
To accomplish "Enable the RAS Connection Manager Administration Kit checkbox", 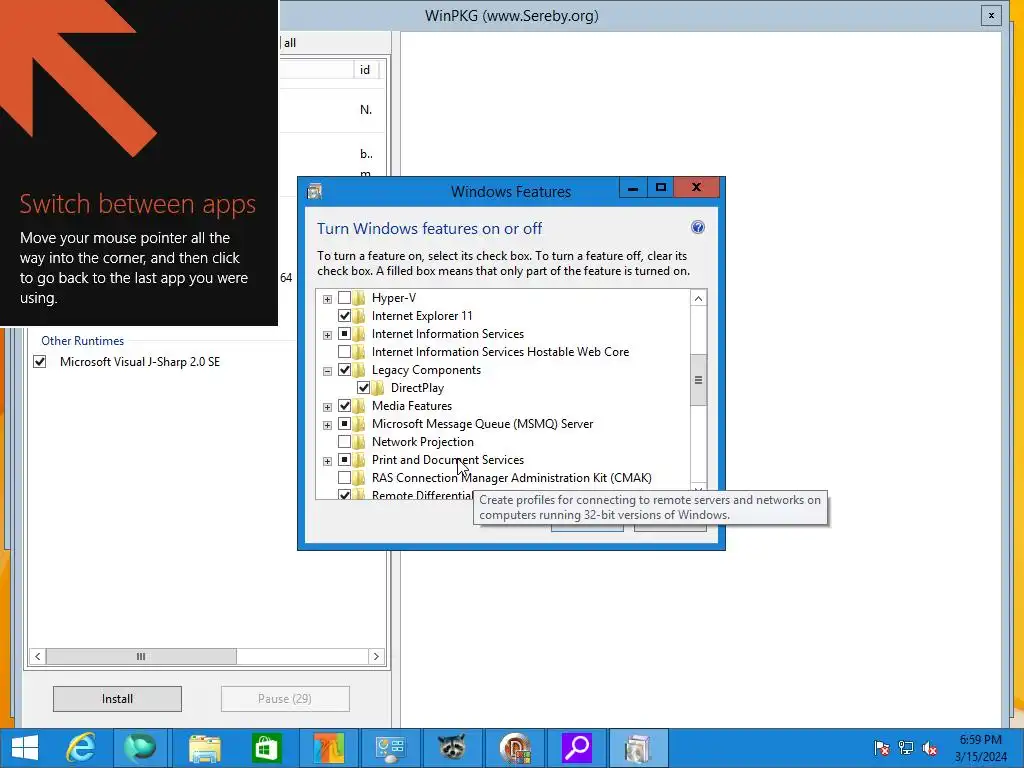I will click(x=344, y=478).
